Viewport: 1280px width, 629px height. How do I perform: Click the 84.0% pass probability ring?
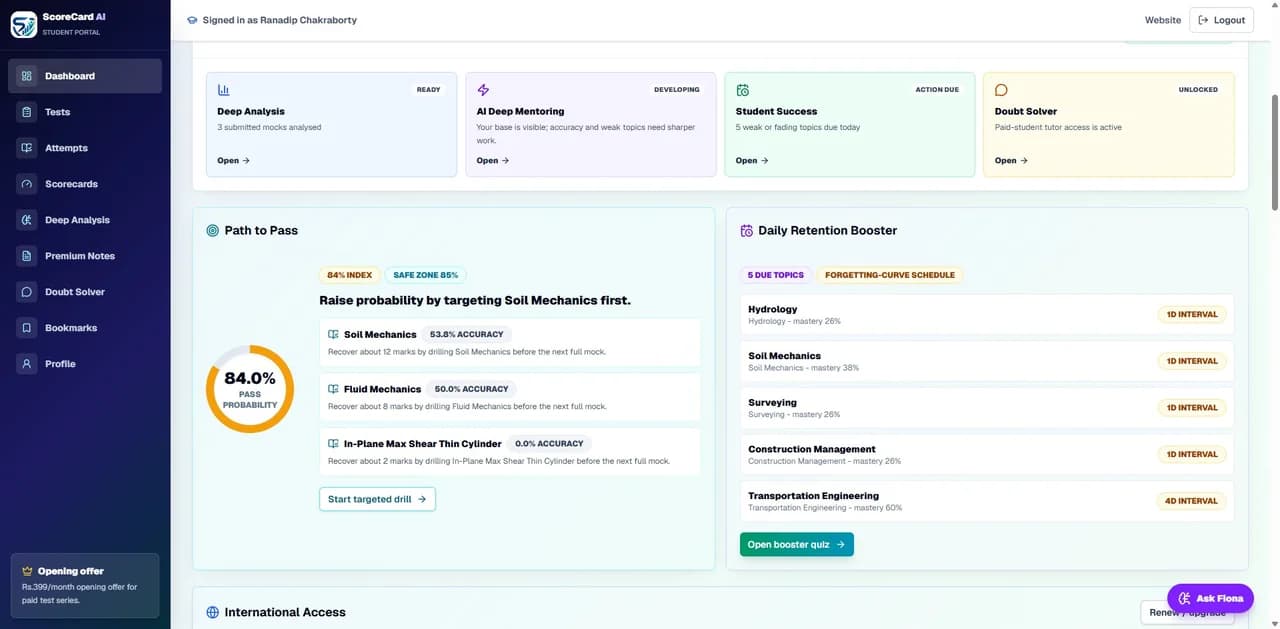click(250, 389)
